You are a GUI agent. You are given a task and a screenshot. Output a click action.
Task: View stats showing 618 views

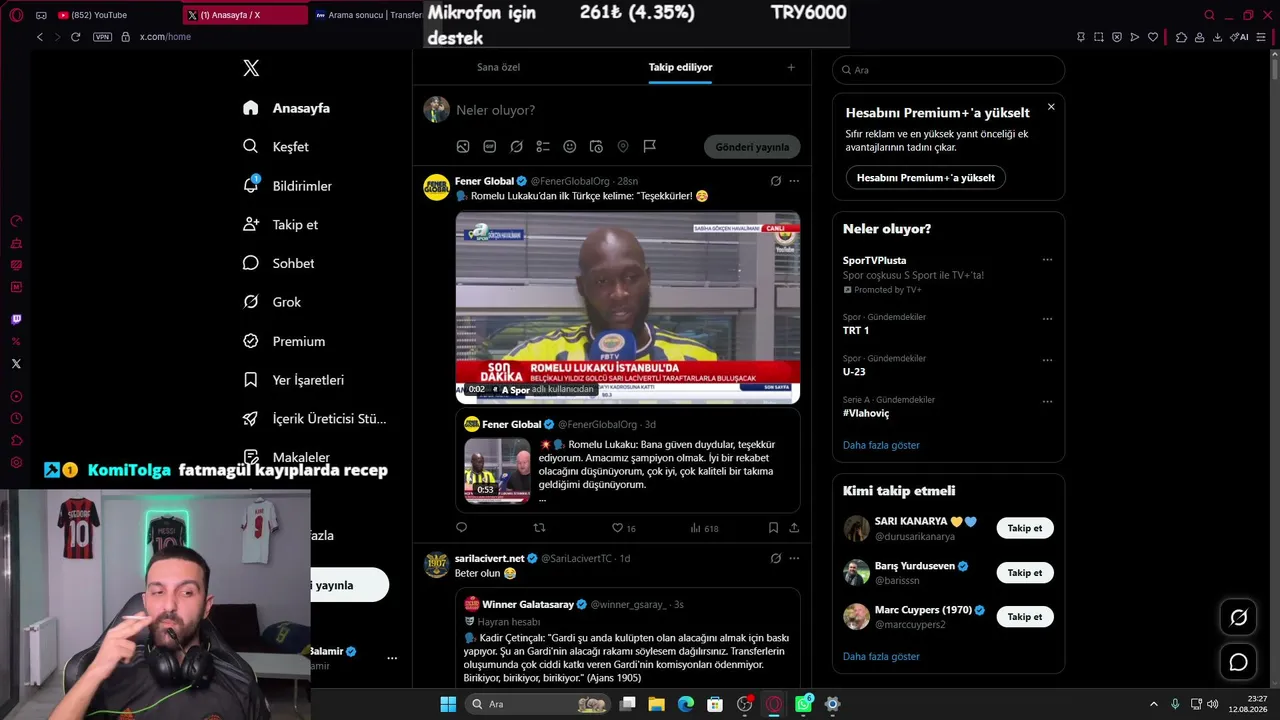705,528
